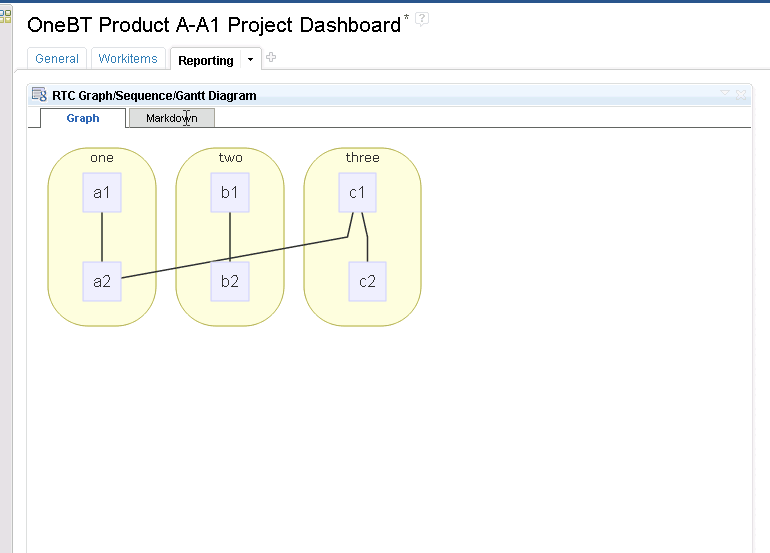Select the Reporting tab
770x553 pixels.
(x=205, y=60)
